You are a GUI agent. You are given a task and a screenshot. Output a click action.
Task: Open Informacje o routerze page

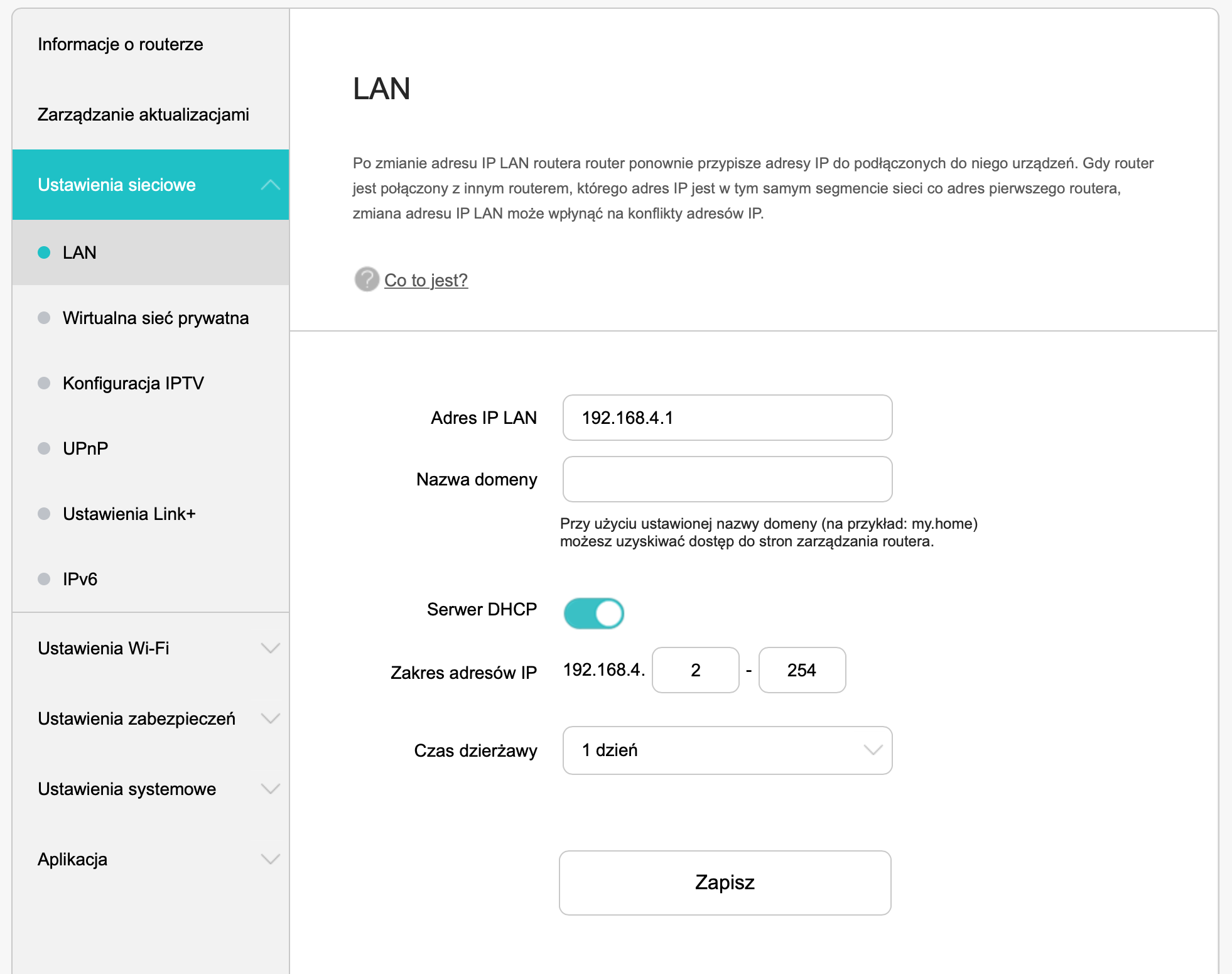tap(121, 44)
